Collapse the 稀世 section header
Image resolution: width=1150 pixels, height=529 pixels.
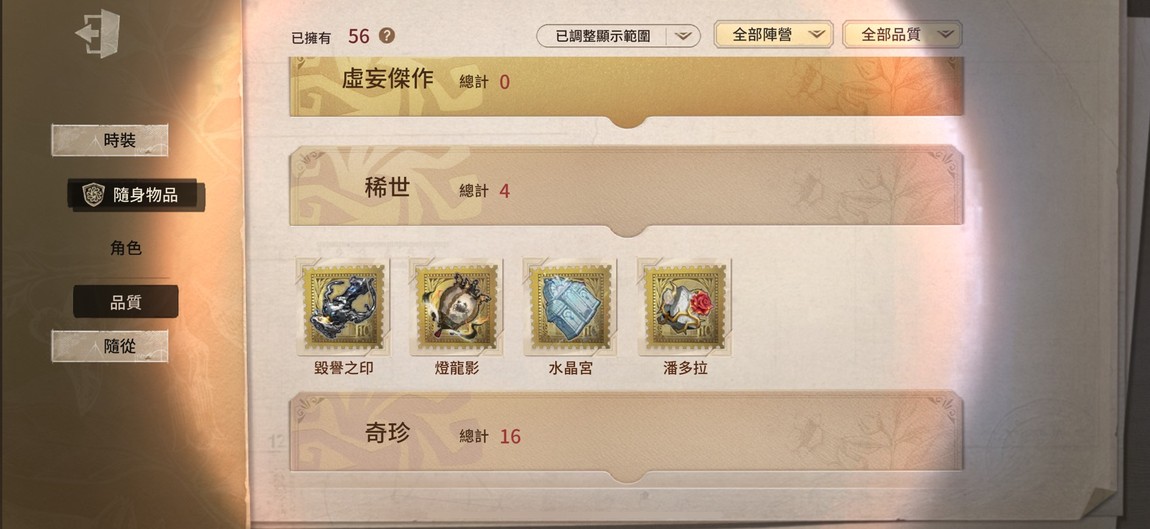pyautogui.click(x=626, y=189)
